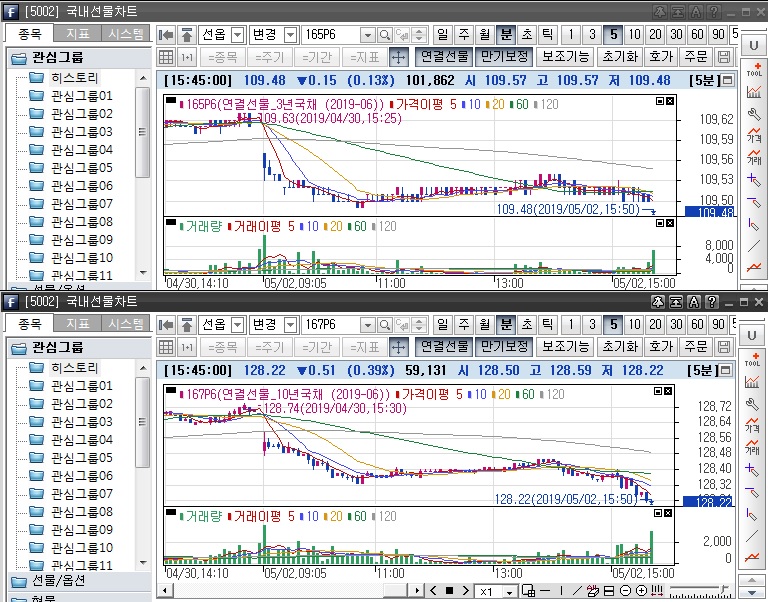Click 호가 button in the 165P6 window
768x602 pixels.
660,57
